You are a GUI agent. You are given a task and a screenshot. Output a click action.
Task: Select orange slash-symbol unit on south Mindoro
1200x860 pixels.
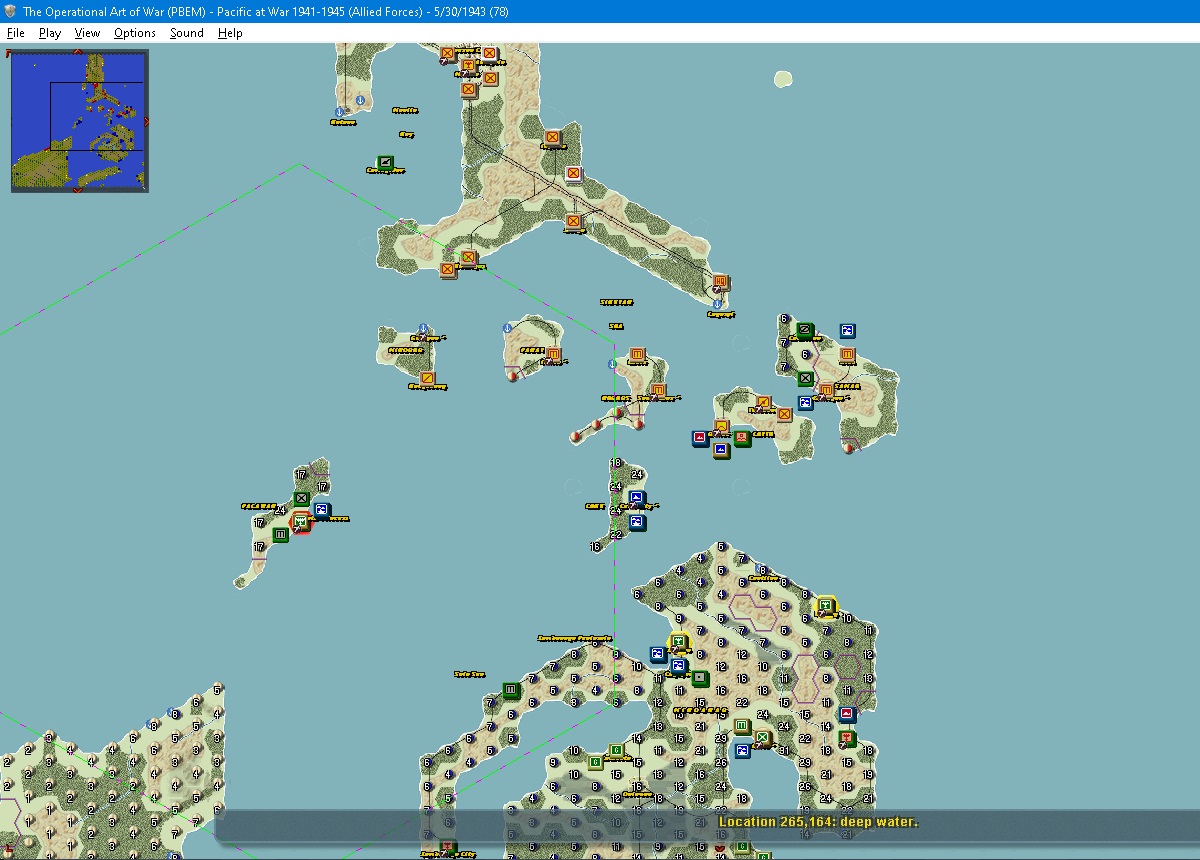click(428, 379)
